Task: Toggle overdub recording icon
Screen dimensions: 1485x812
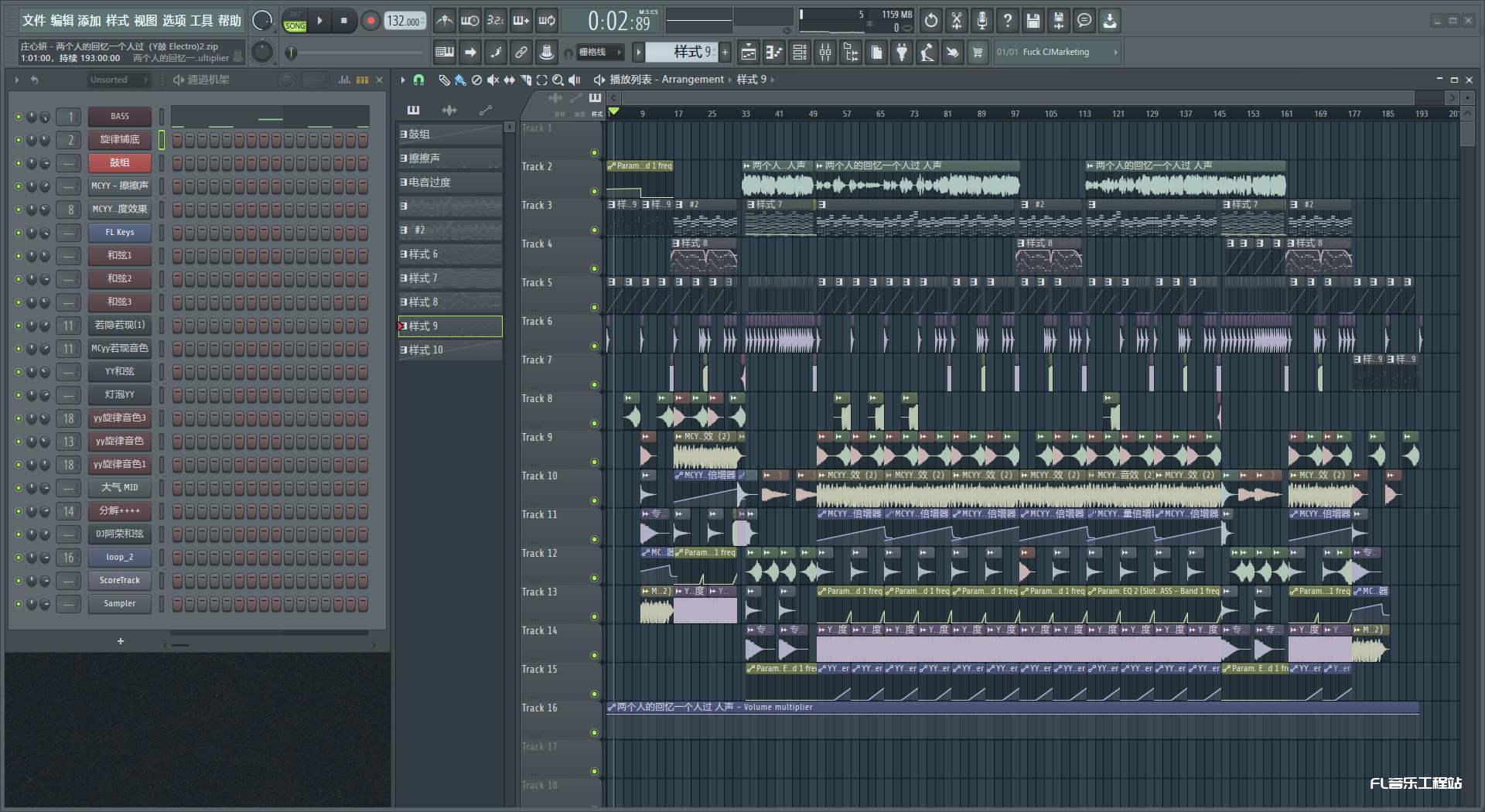Action: (521, 21)
